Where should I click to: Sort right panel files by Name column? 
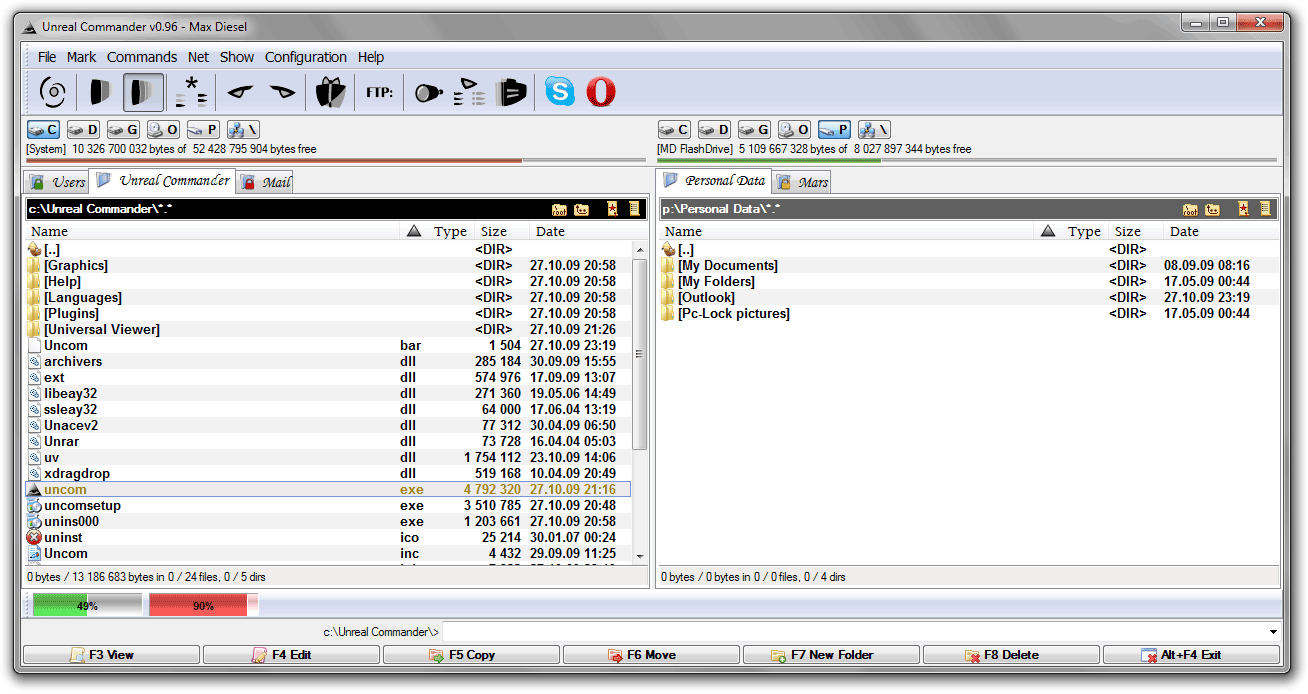click(x=683, y=231)
